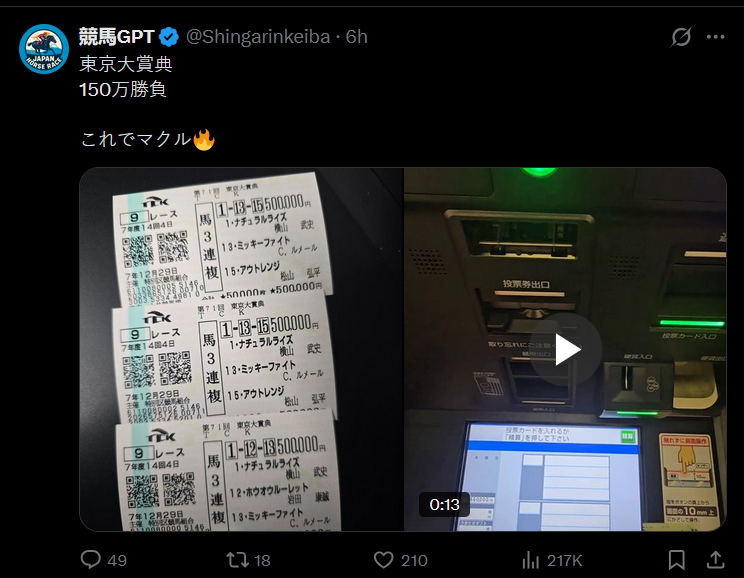Like the tweet with the heart icon

point(383,560)
